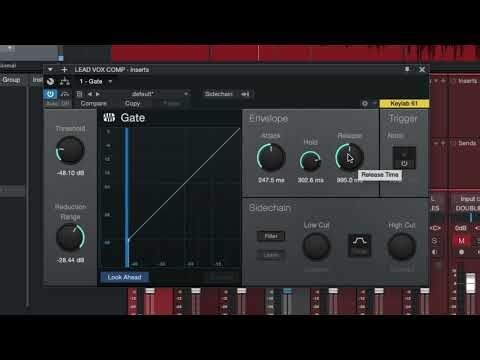Click the Release knob

tap(349, 157)
